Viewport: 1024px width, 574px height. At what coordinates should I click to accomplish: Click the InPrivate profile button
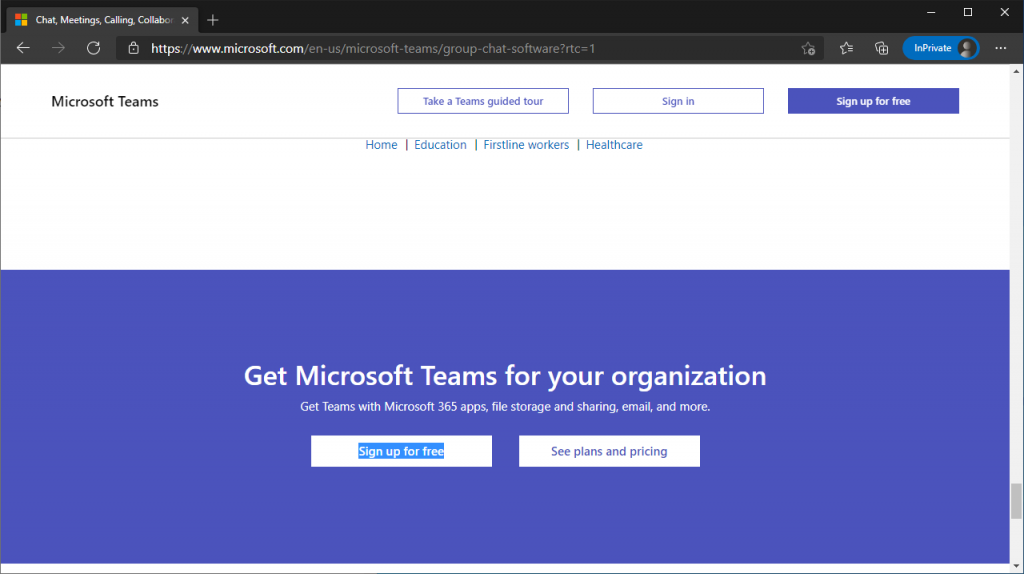click(x=940, y=48)
